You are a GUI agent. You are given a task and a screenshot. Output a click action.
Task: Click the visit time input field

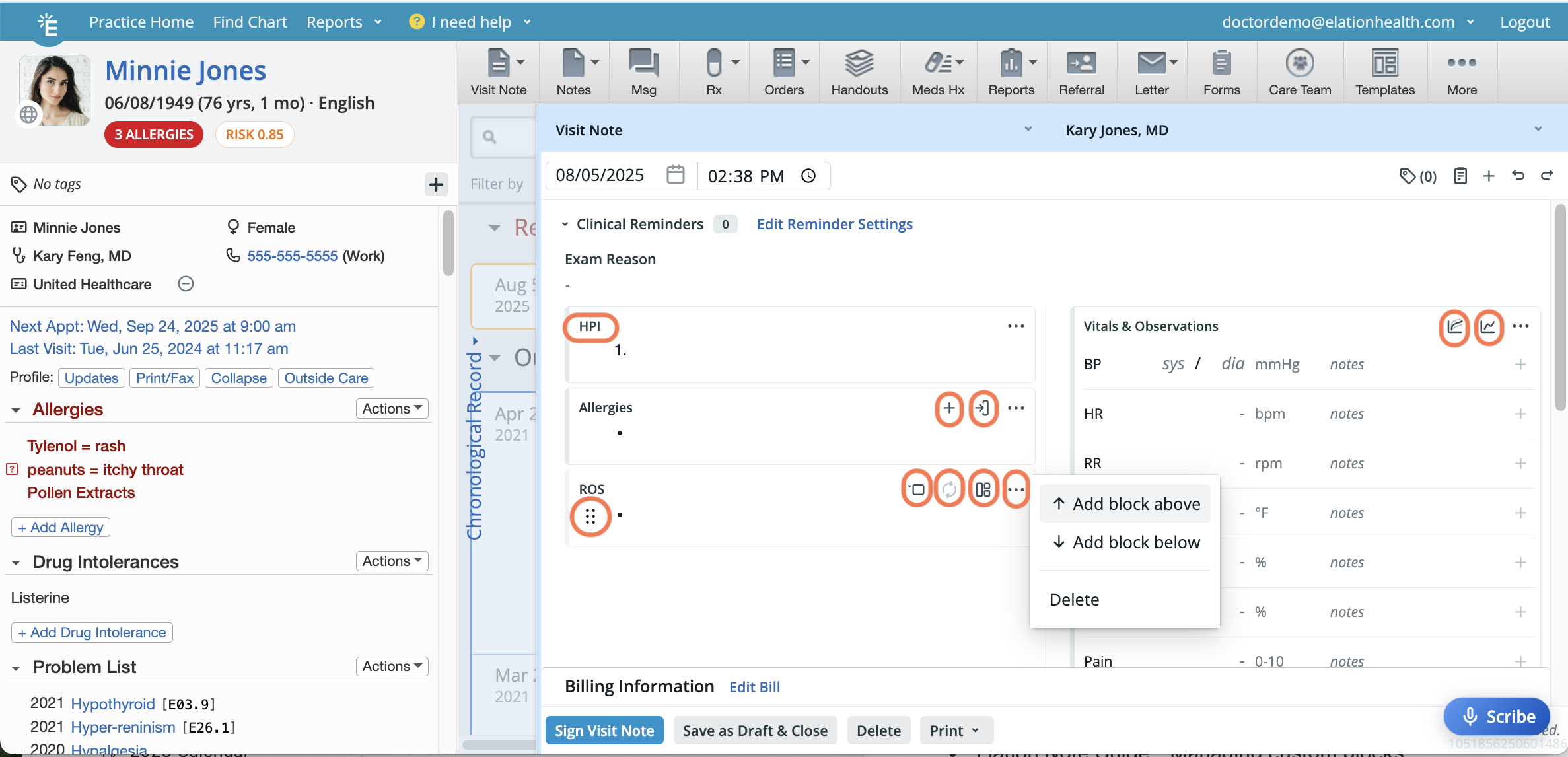click(746, 176)
